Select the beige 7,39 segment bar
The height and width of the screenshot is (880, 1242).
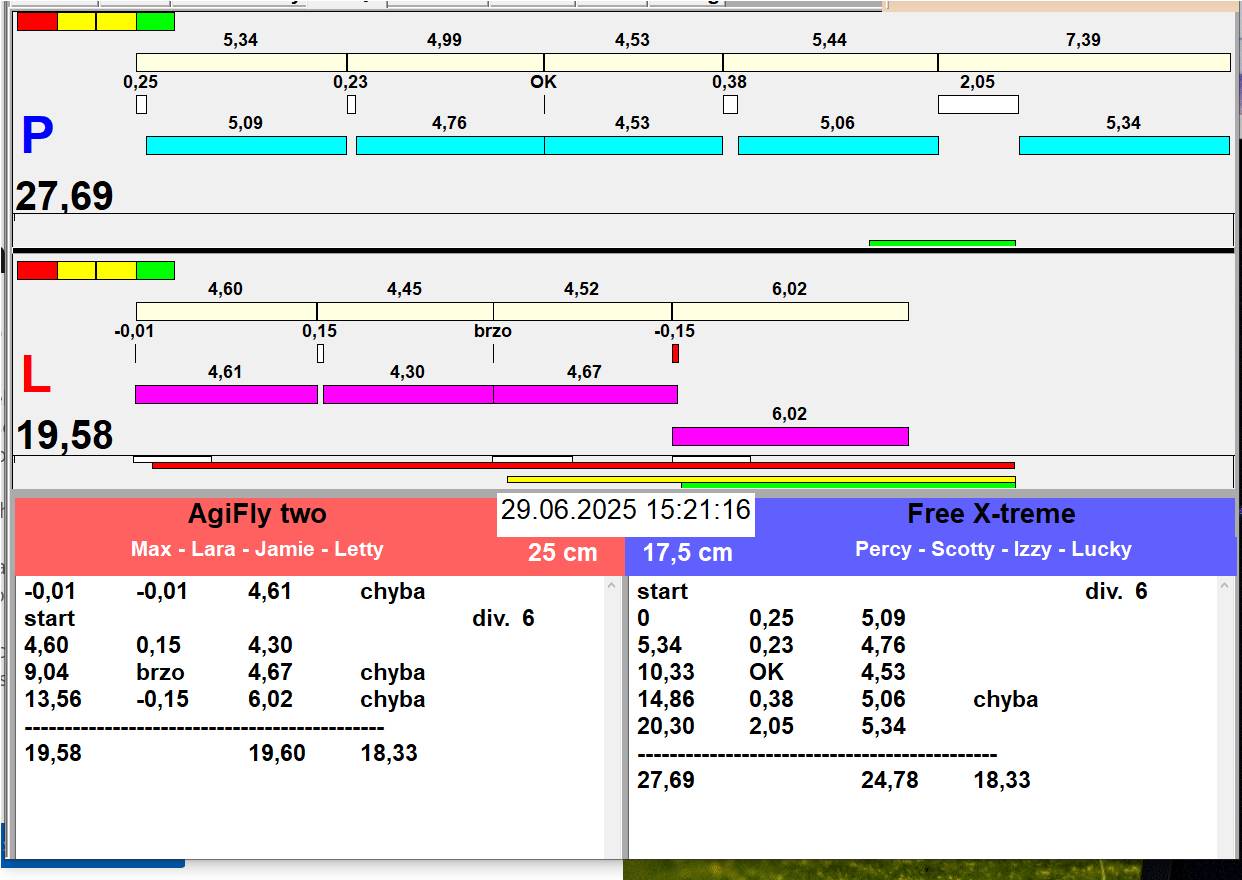[1083, 62]
